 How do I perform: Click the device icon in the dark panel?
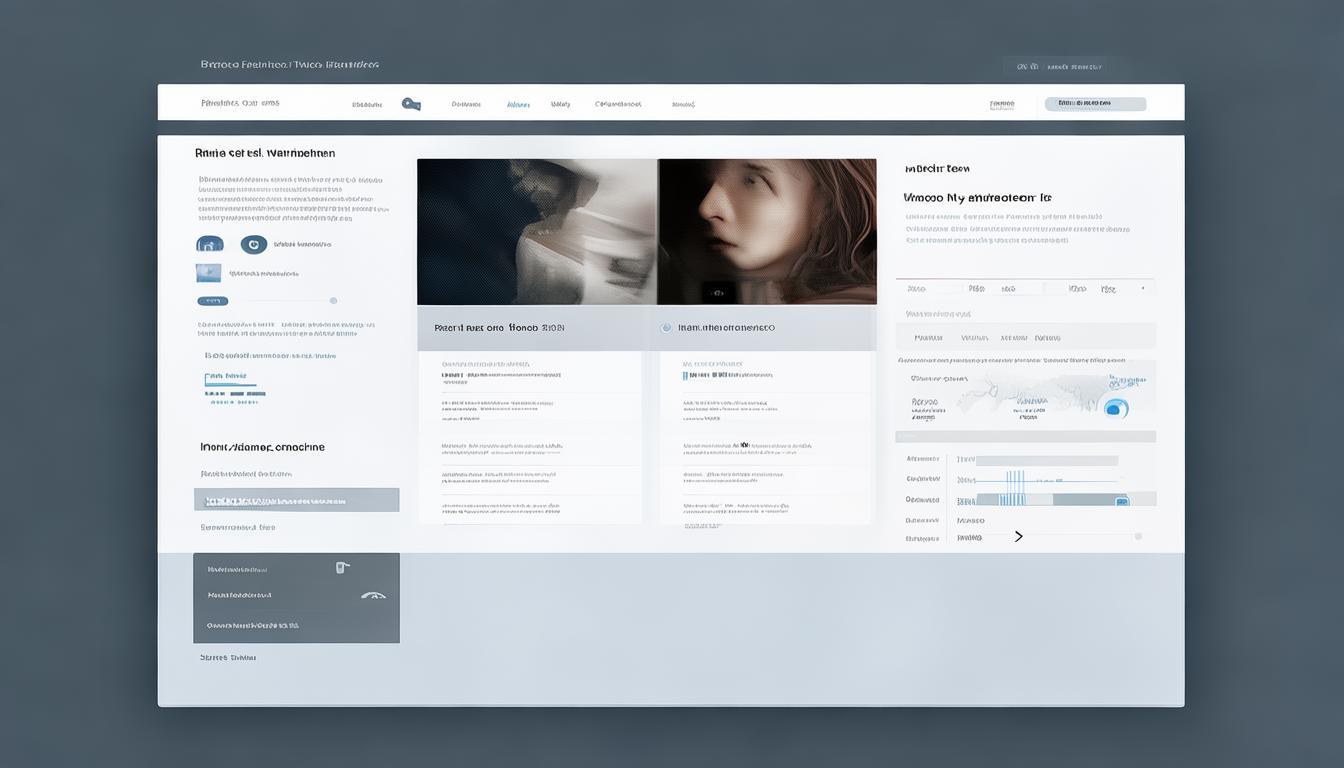342,567
